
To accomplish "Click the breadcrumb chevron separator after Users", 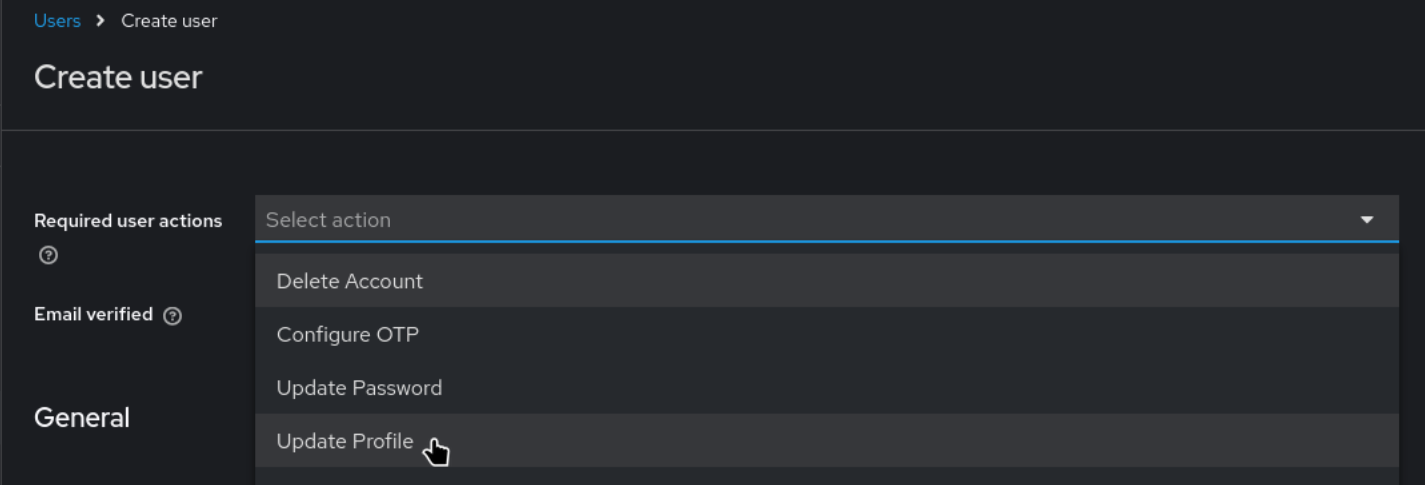I will [101, 21].
